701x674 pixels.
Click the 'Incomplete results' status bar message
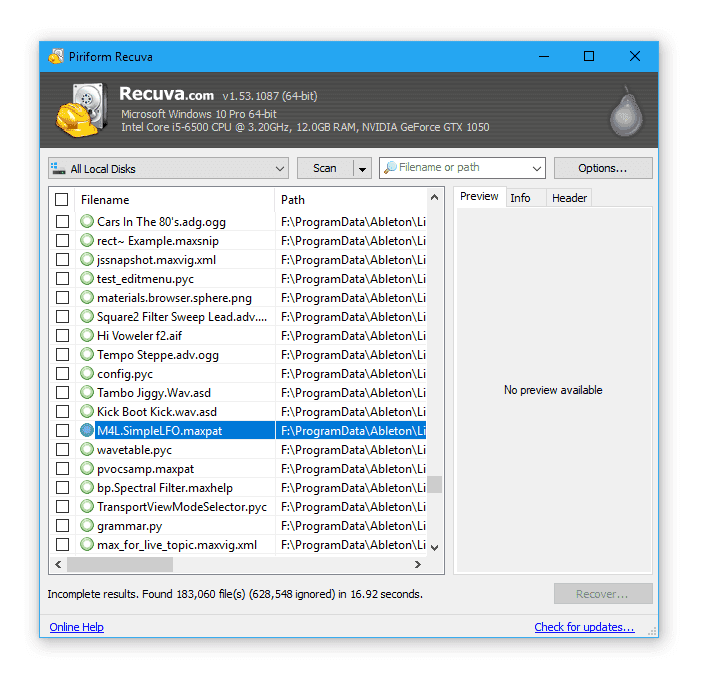click(x=235, y=594)
